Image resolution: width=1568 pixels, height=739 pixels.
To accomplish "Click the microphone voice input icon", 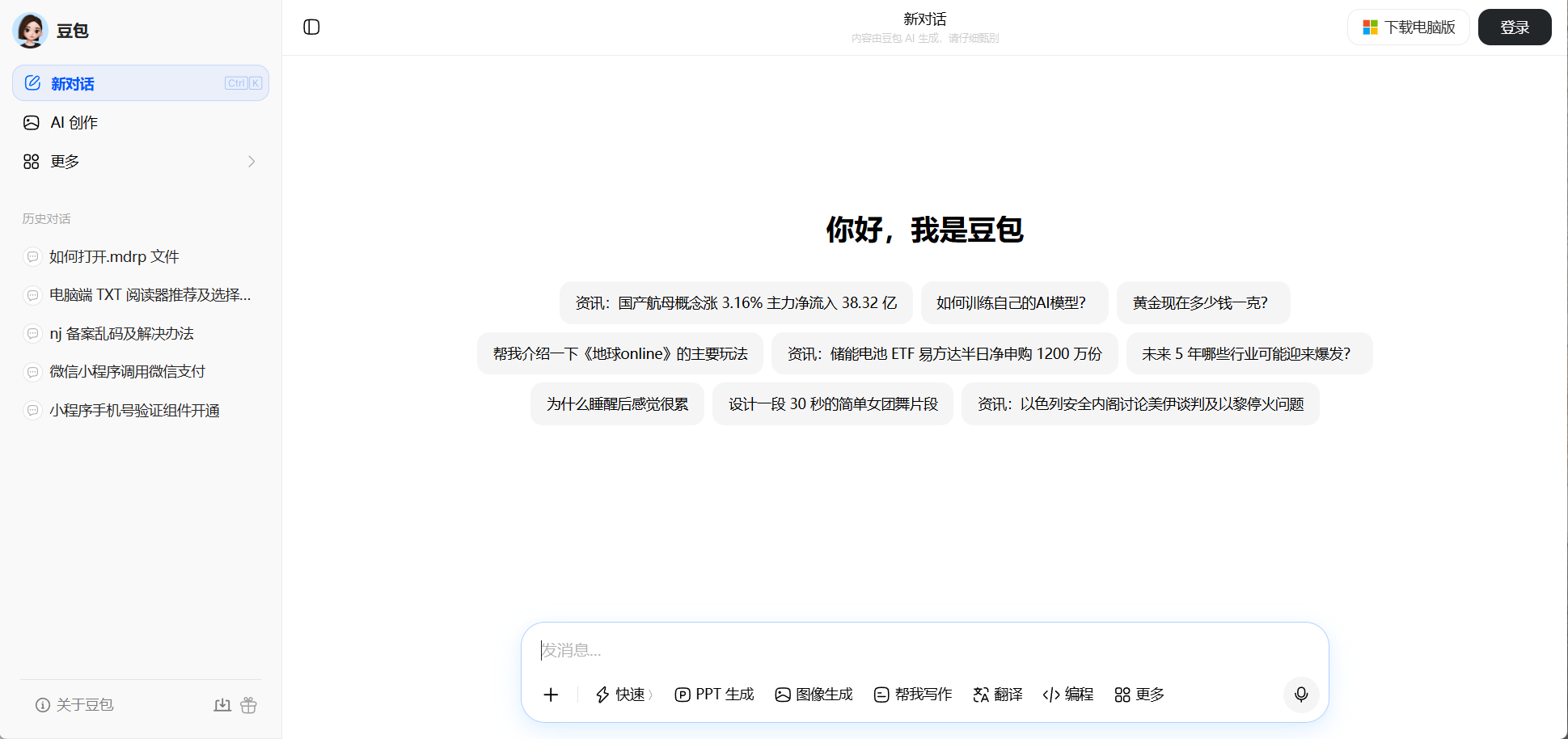I will pos(1300,695).
